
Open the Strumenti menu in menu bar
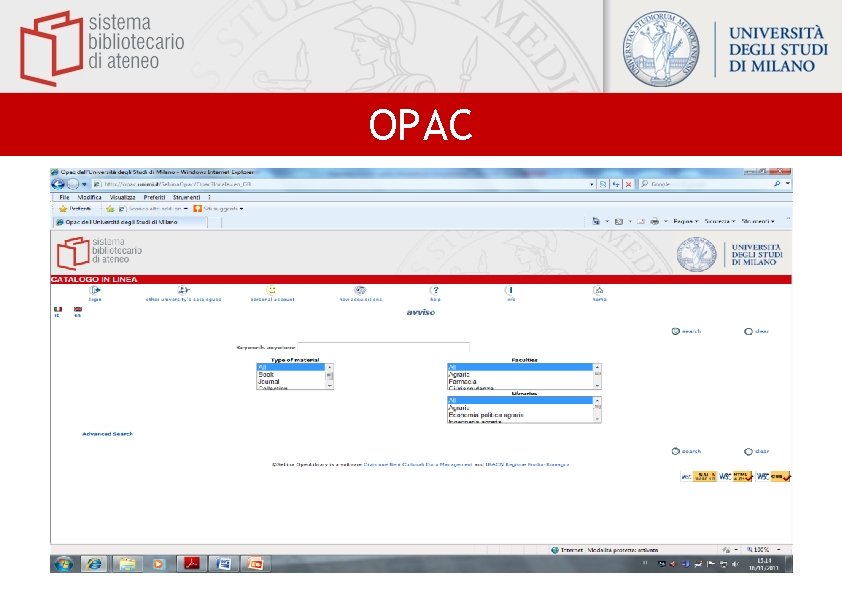(x=186, y=197)
